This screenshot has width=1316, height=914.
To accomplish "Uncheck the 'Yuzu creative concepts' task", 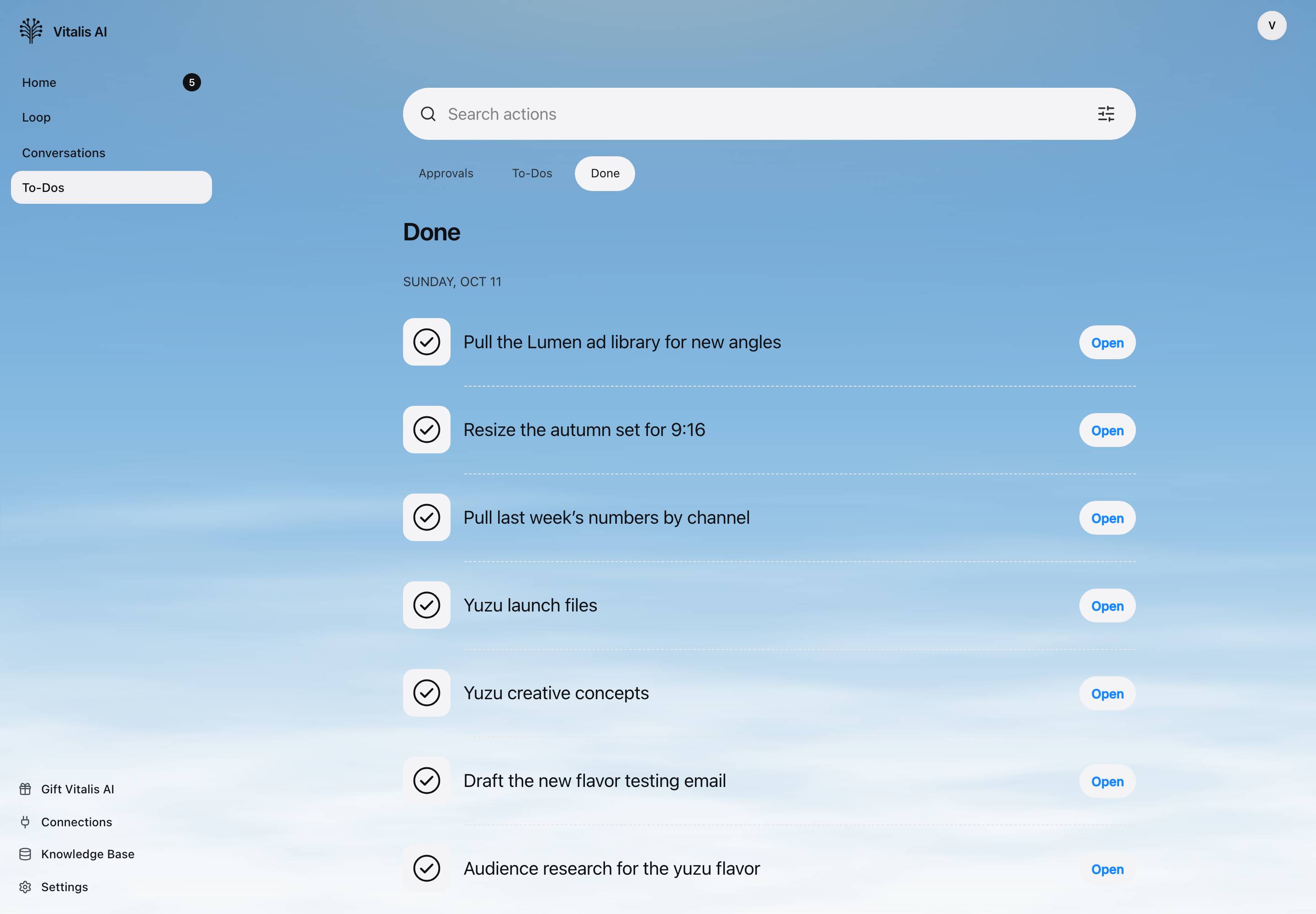I will click(427, 692).
